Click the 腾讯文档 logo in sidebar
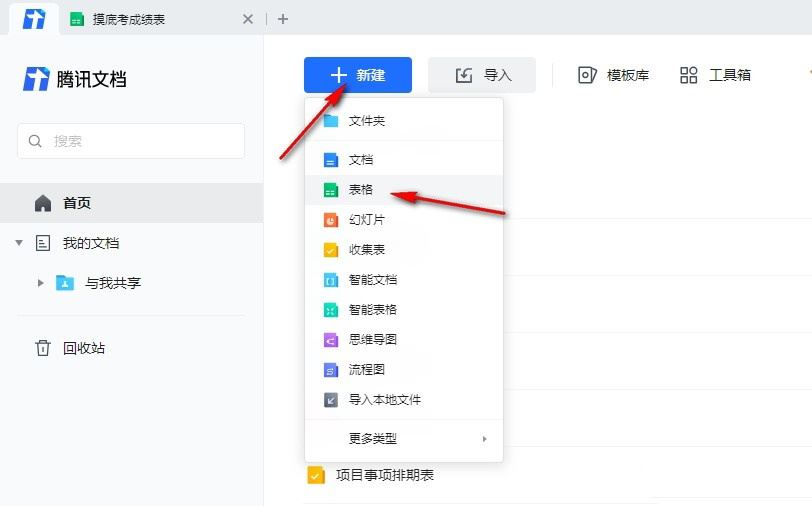 click(75, 79)
